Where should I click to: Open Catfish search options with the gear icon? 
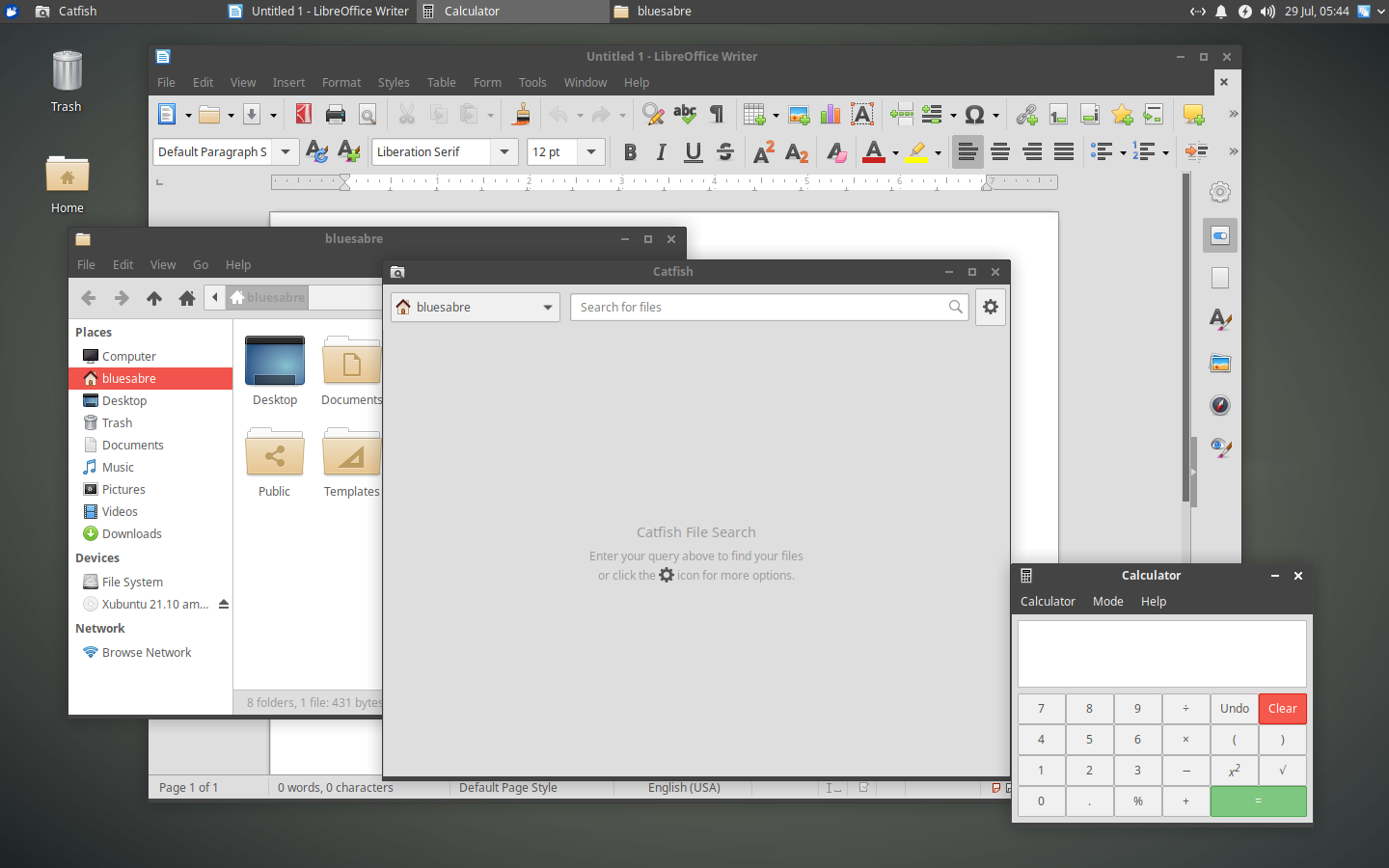tap(991, 307)
